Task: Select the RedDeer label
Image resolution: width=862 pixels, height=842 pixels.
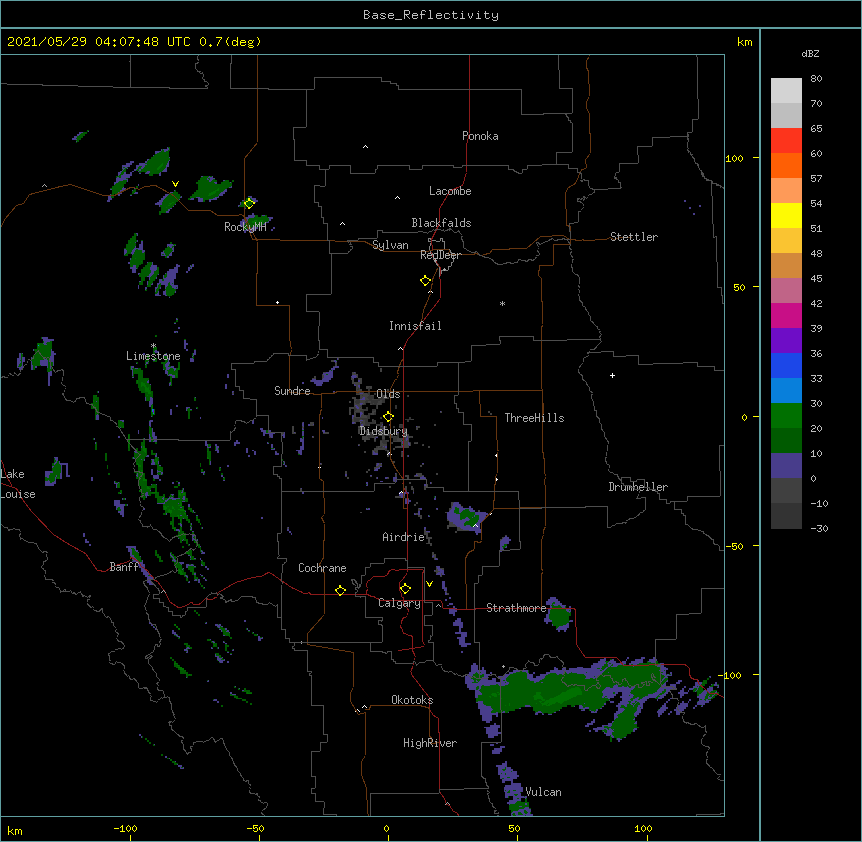Action: pyautogui.click(x=440, y=255)
